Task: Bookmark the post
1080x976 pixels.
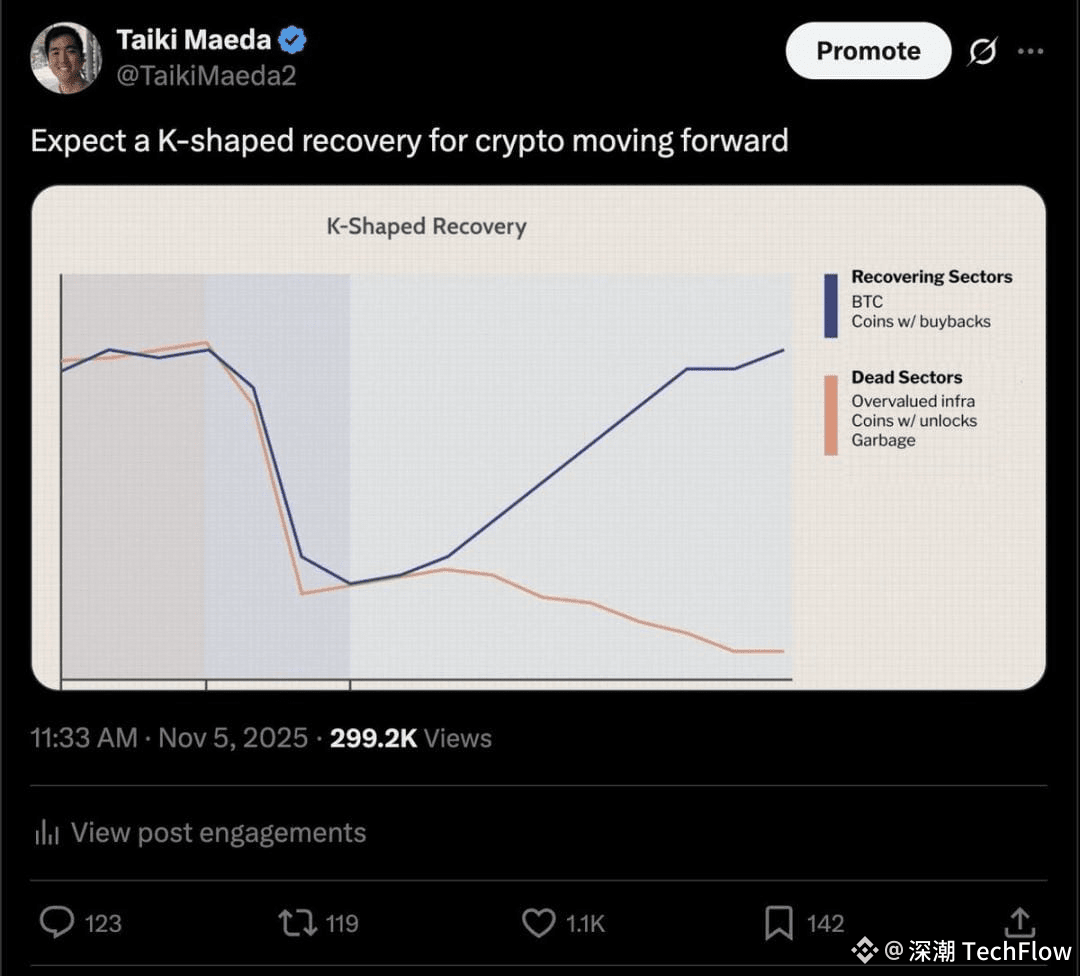Action: tap(778, 922)
